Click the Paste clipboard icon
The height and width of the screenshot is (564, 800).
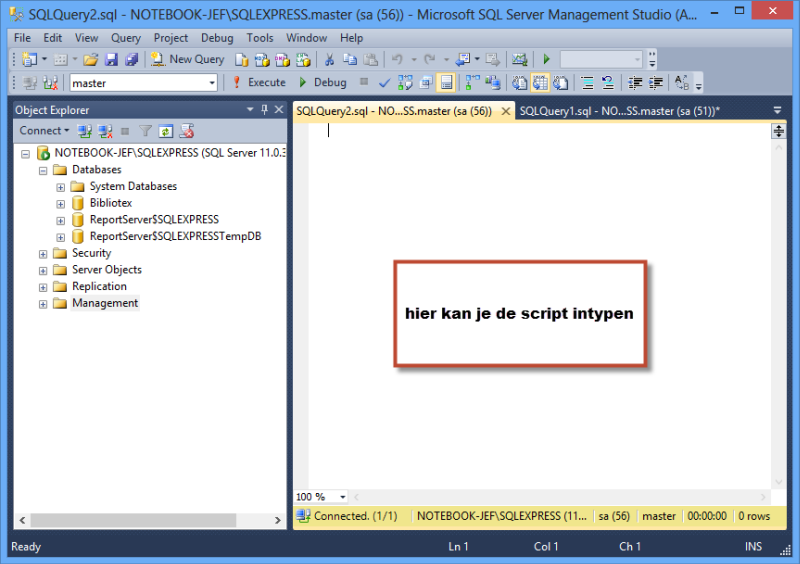tap(370, 60)
